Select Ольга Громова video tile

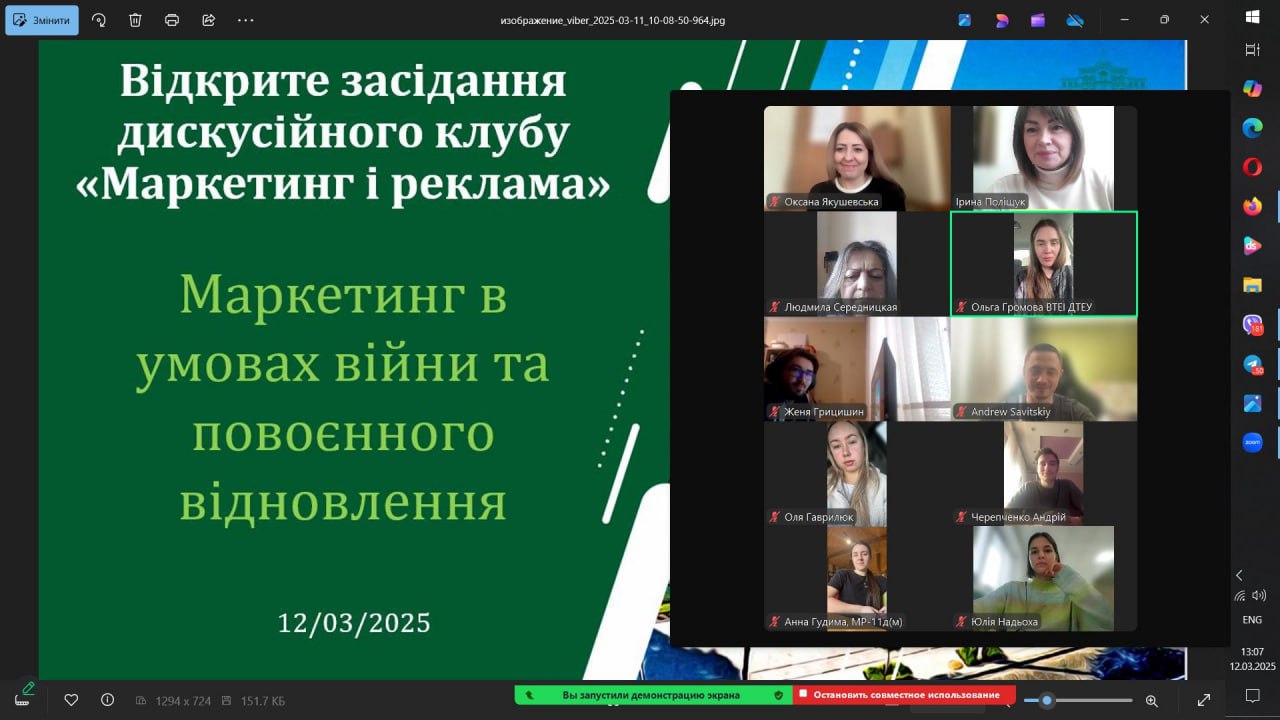pyautogui.click(x=1043, y=264)
